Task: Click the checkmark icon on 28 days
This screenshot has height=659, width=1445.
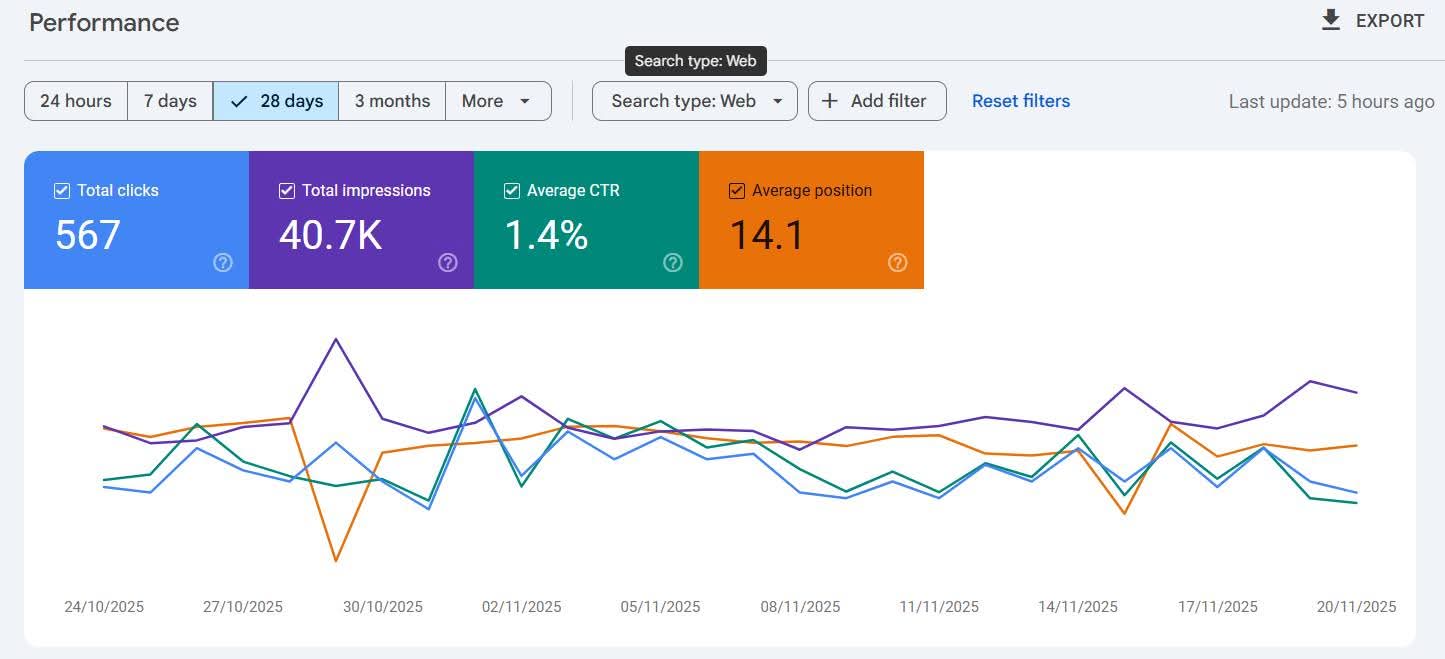Action: coord(239,101)
